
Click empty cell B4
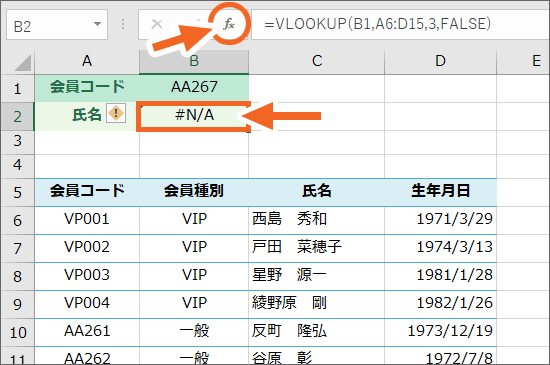[x=194, y=167]
